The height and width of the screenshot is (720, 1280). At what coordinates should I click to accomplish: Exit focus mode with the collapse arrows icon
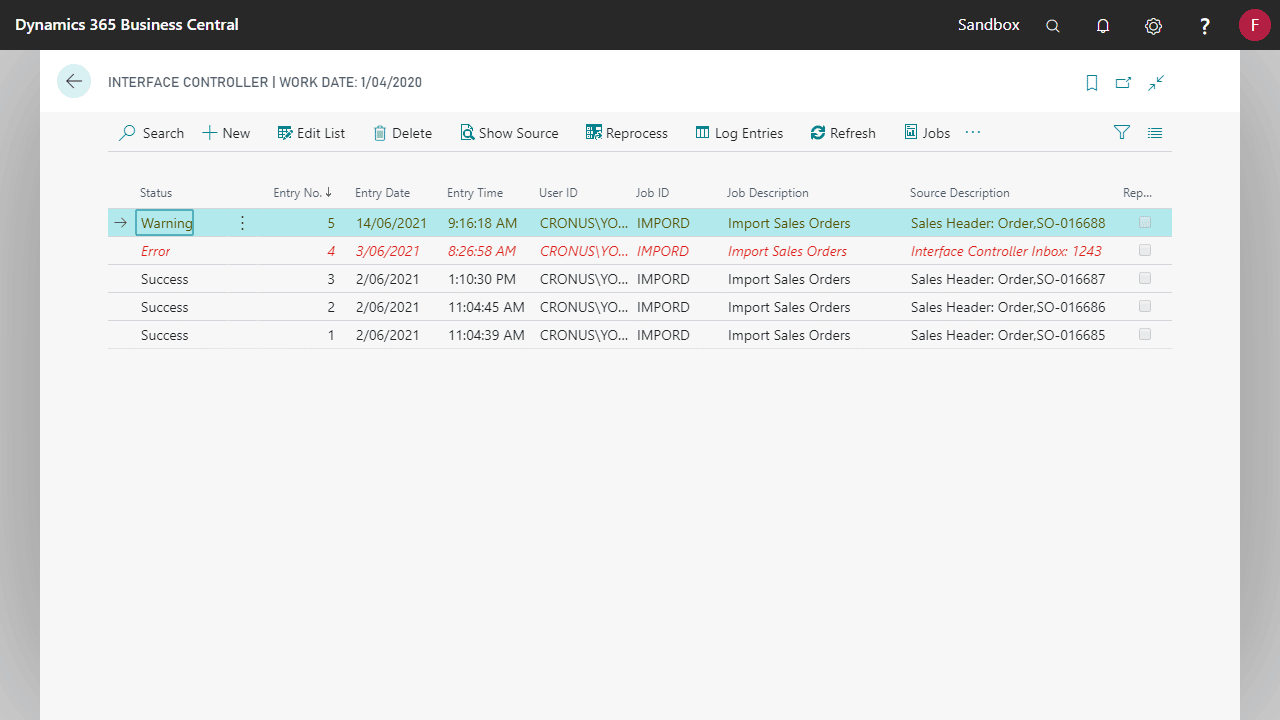1156,83
